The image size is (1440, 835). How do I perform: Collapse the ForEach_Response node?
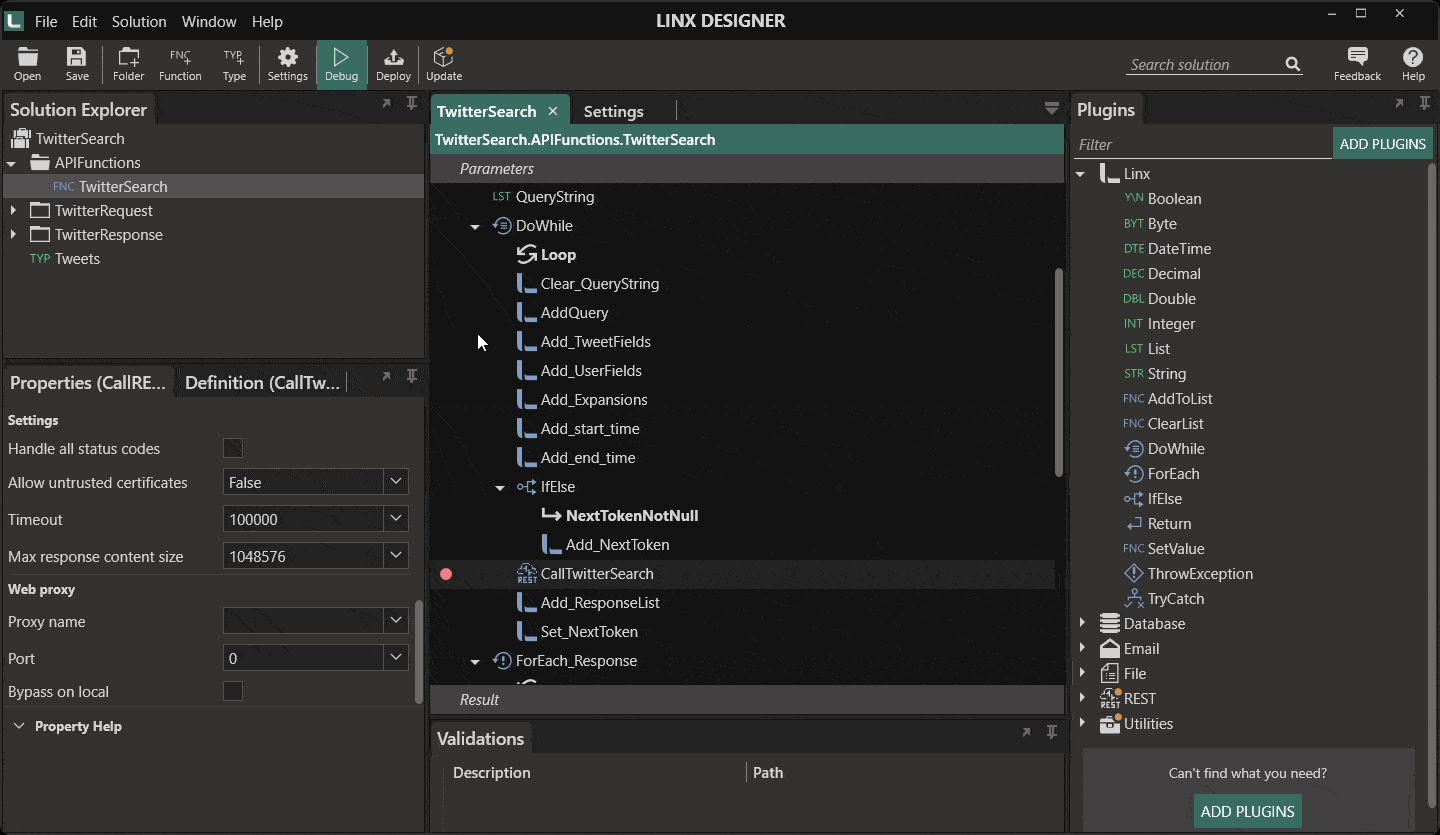click(x=475, y=661)
